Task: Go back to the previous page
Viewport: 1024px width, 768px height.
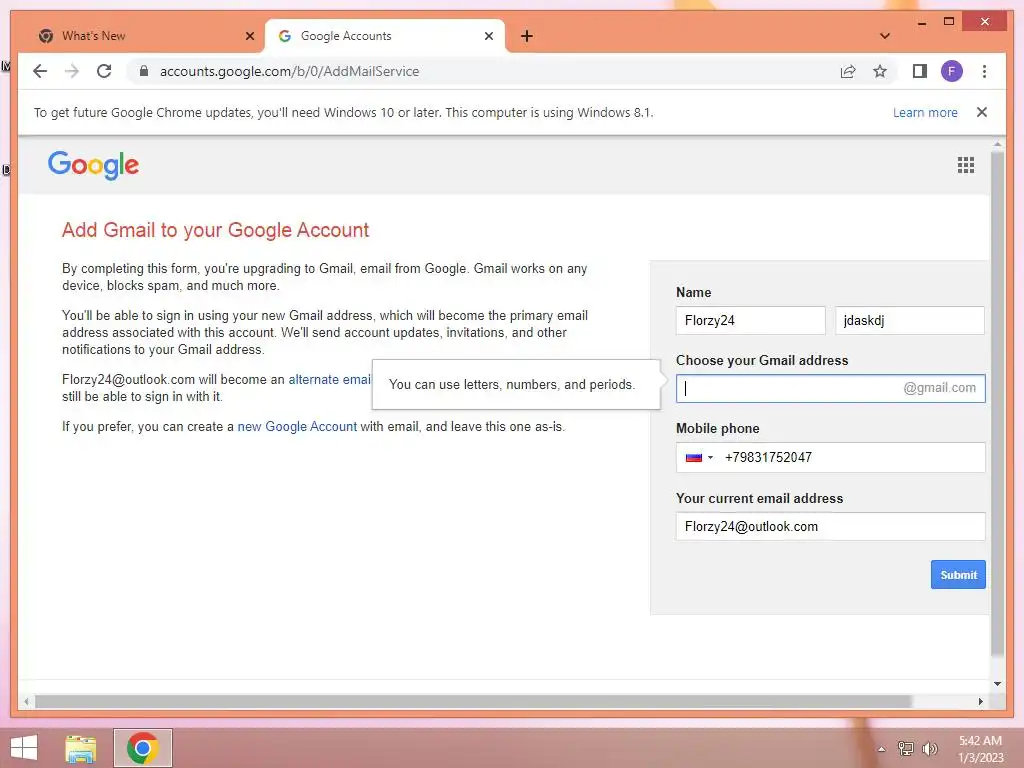Action: pos(40,71)
